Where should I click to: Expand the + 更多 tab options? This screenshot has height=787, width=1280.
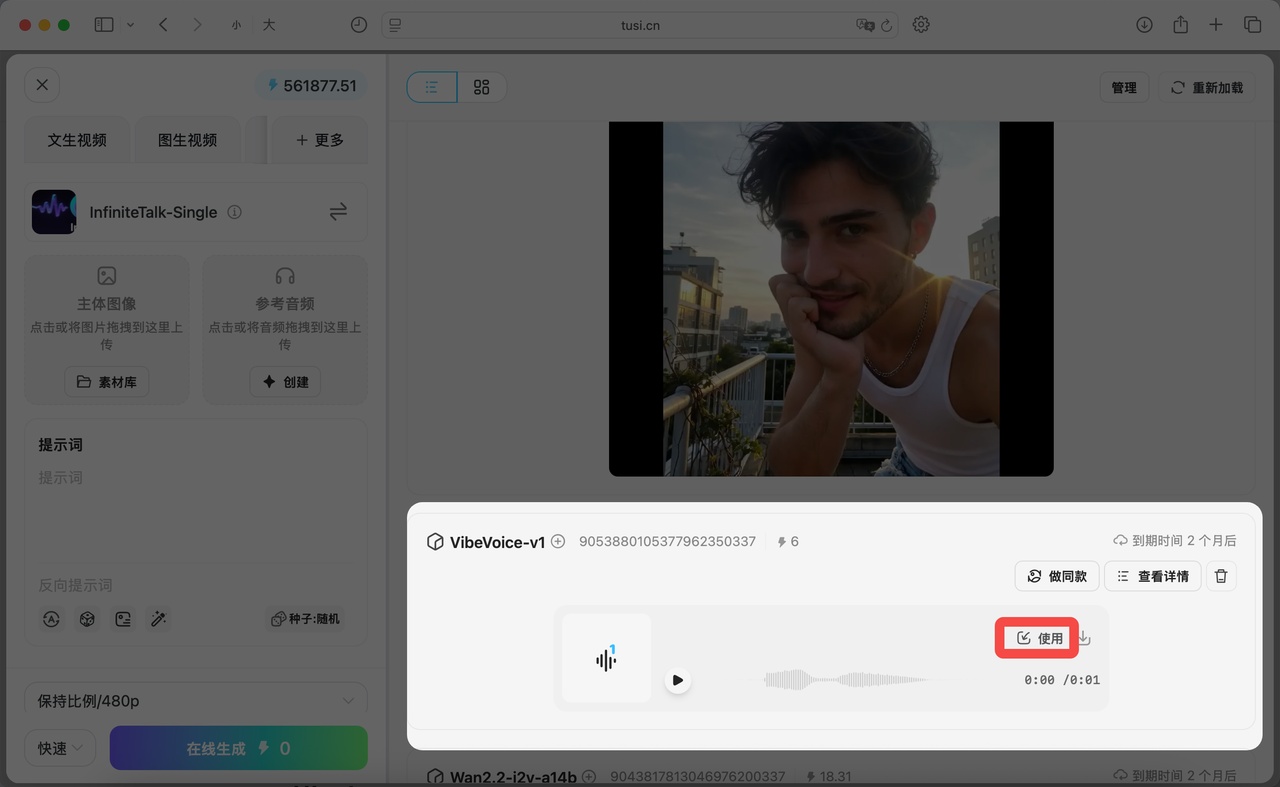pos(319,140)
